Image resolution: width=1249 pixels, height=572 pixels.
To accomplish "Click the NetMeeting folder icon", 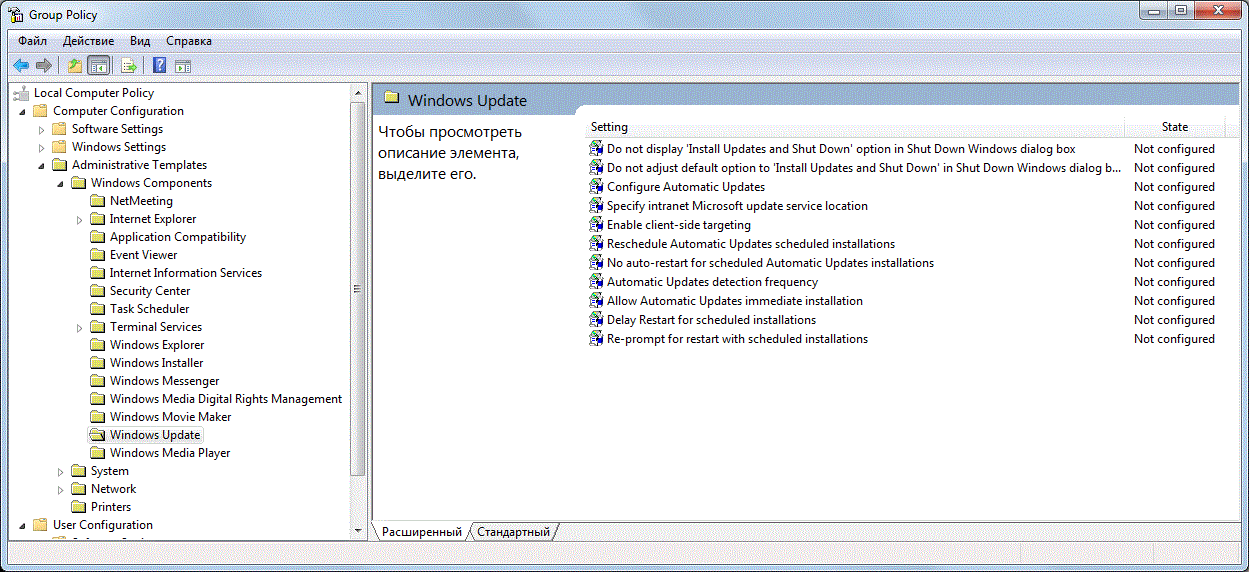I will tap(97, 201).
